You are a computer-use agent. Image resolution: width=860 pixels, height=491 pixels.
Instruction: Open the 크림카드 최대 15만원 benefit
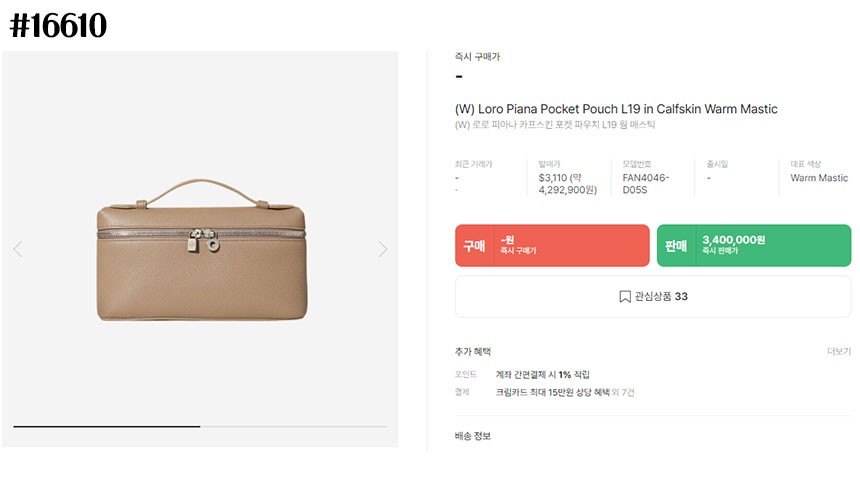552,392
